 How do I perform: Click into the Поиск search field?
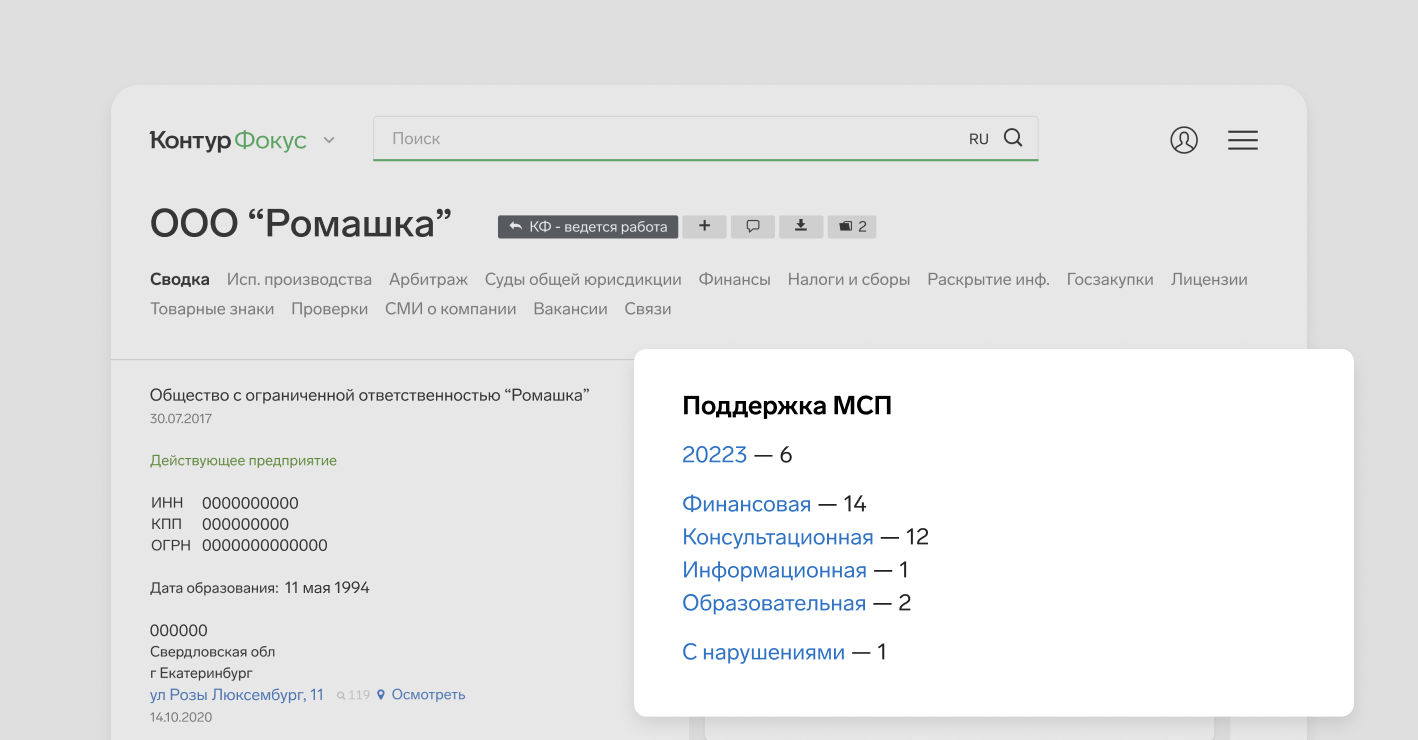(x=660, y=139)
